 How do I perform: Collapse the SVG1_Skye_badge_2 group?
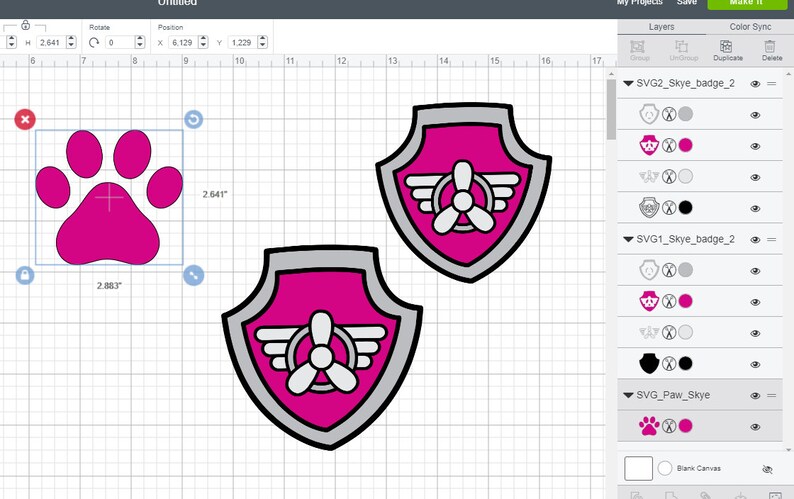pos(628,239)
